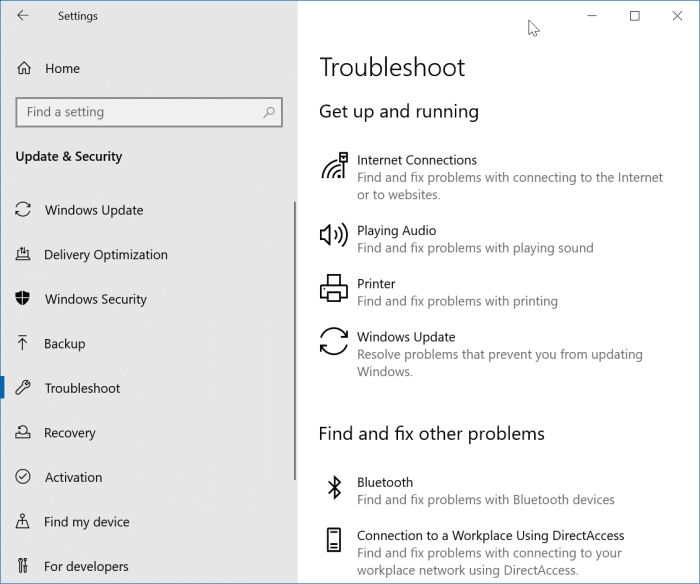
Task: Click 'Find and fix problems with playing sound'
Action: pos(475,248)
